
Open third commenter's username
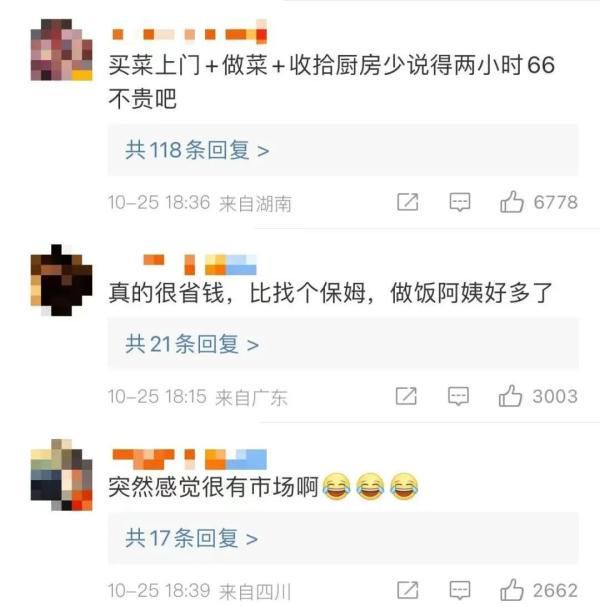point(189,459)
